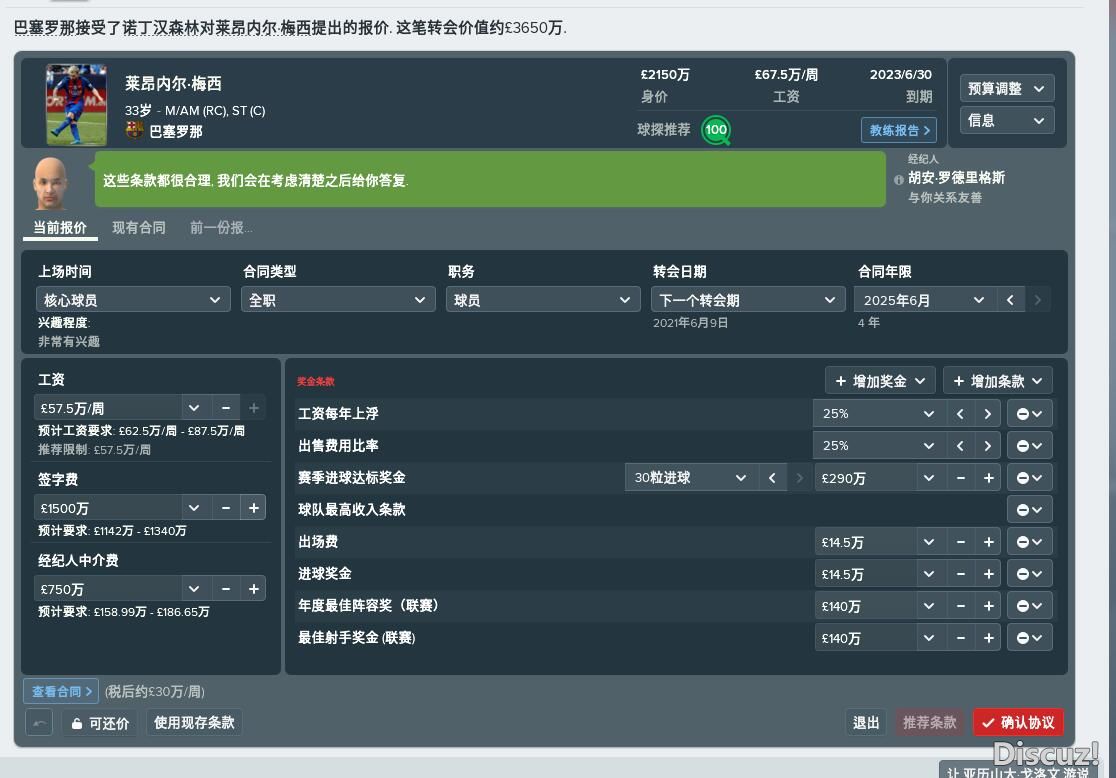Screen dimensions: 1116x778
Task: Increase 赛季进球达标奖金 £290万 with plus
Action: [989, 478]
